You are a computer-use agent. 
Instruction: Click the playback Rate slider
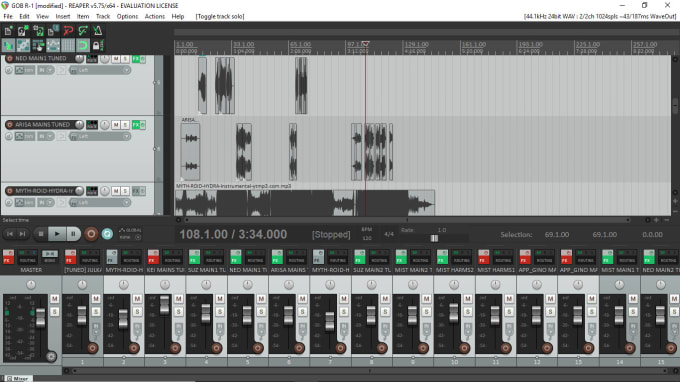(x=434, y=238)
